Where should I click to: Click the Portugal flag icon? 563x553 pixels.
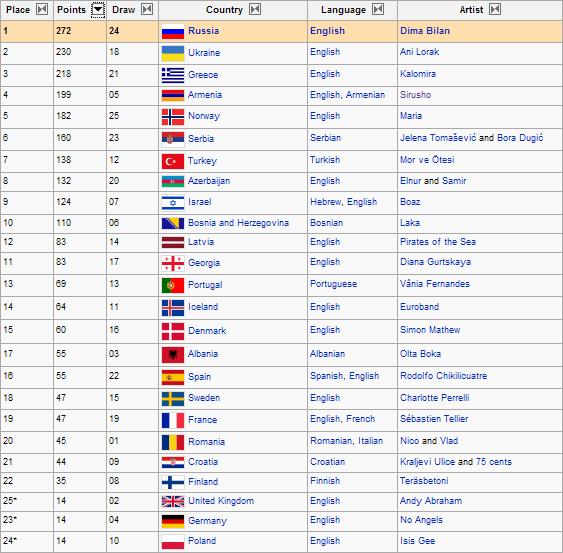pyautogui.click(x=173, y=285)
